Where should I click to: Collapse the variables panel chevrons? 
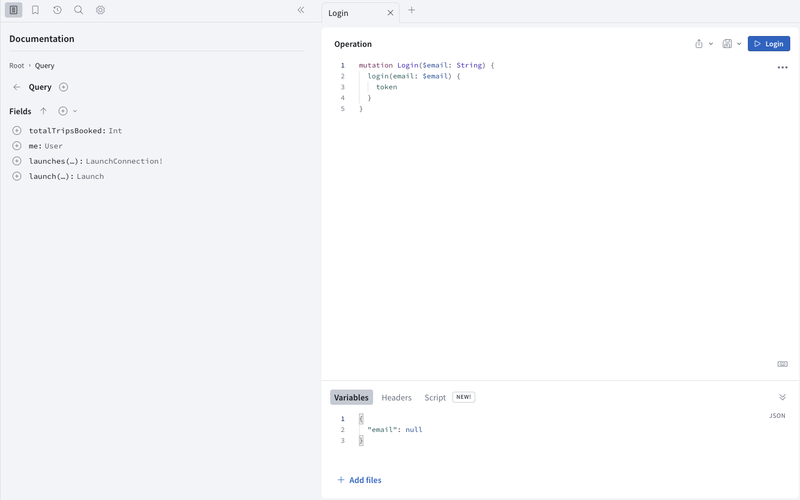(782, 397)
